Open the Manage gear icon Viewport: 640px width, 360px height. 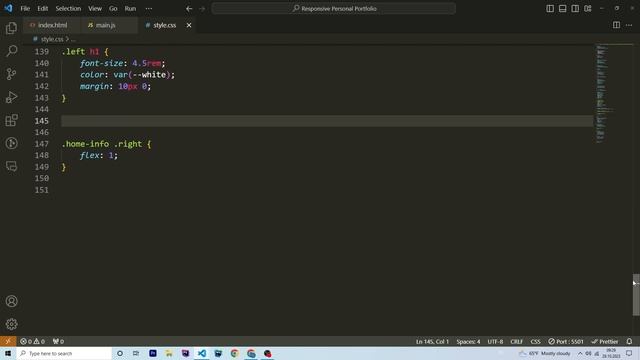(x=11, y=324)
